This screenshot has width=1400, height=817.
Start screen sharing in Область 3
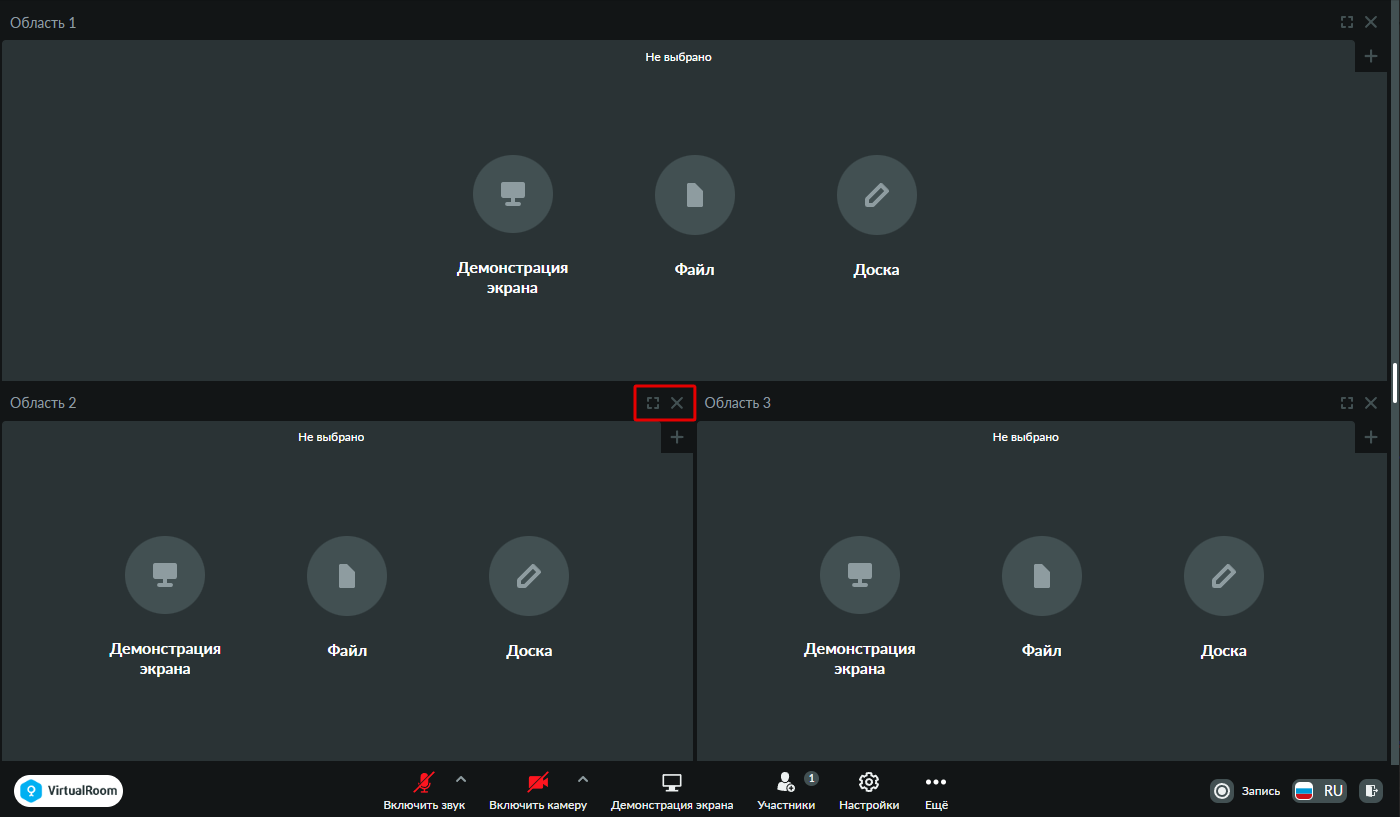click(x=860, y=576)
